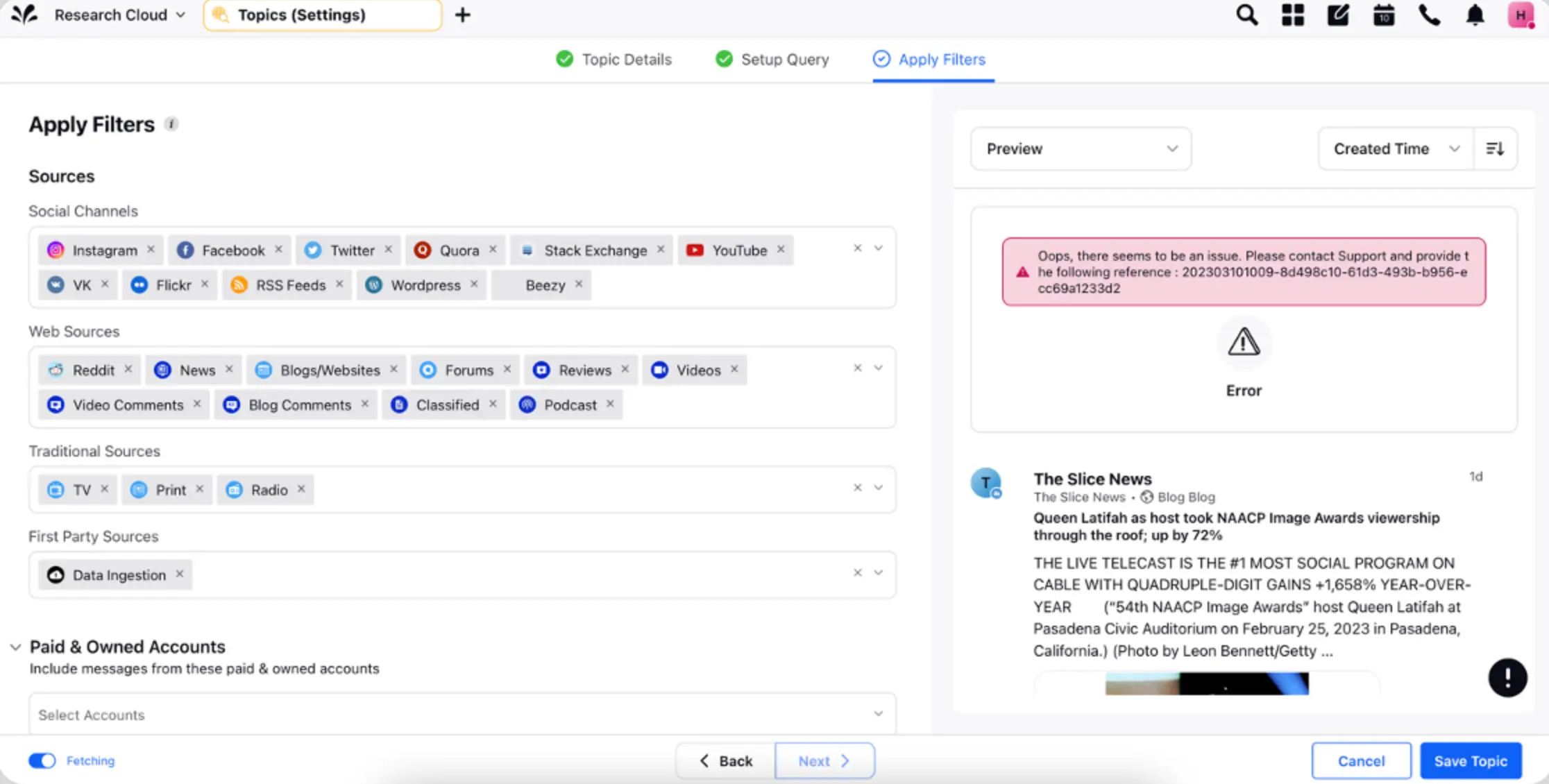Open the search icon in top bar
1549x784 pixels.
(1246, 15)
